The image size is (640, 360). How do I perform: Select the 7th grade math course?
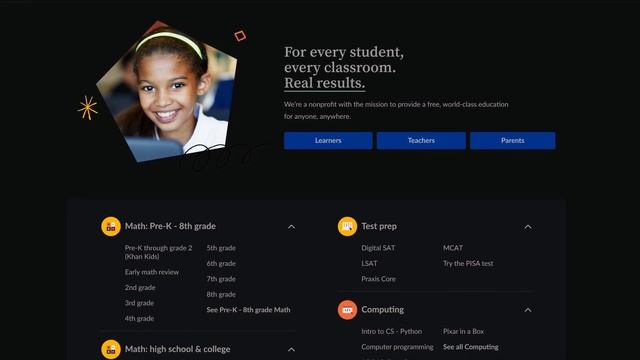pyautogui.click(x=221, y=279)
